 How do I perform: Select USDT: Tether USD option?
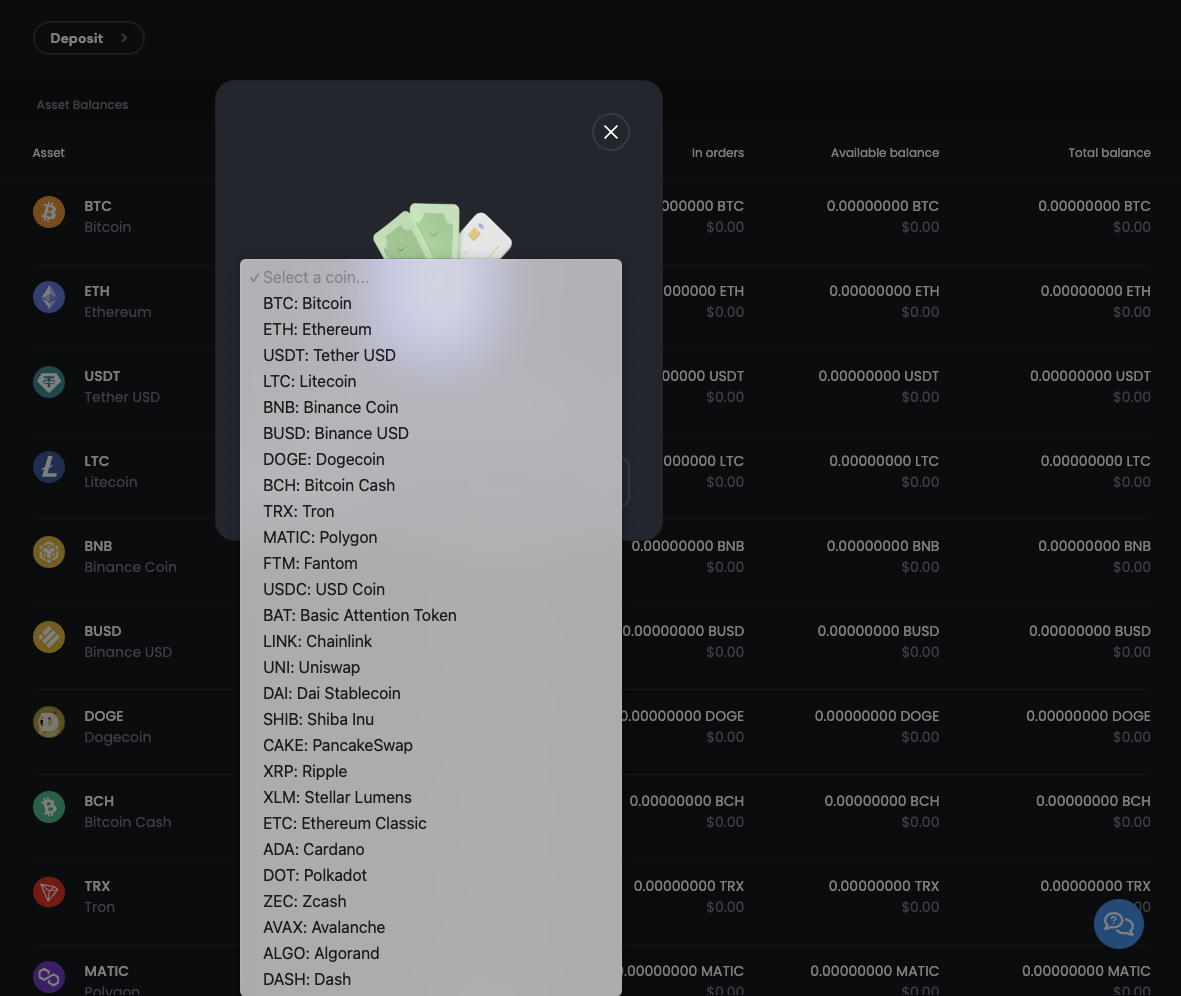pyautogui.click(x=431, y=356)
